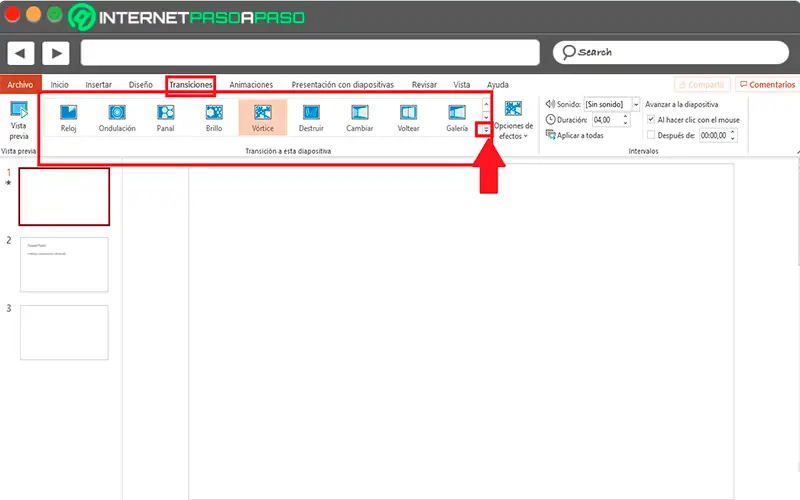Screen dimensions: 800x500
Task: Click the browser back arrow button
Action: [20, 53]
